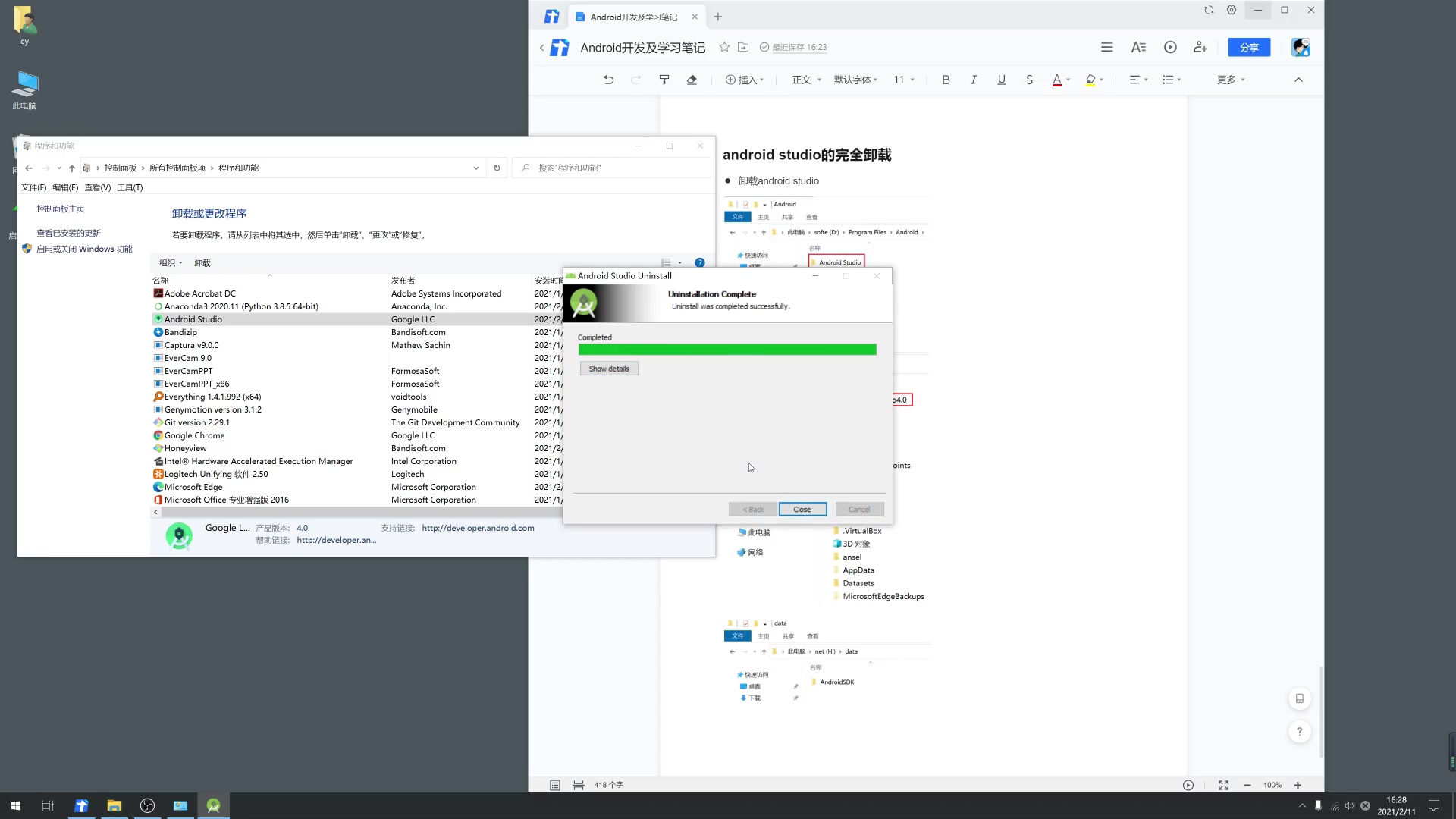Close the Android Studio Uninstall dialog
This screenshot has width=1456, height=819.
tap(802, 509)
